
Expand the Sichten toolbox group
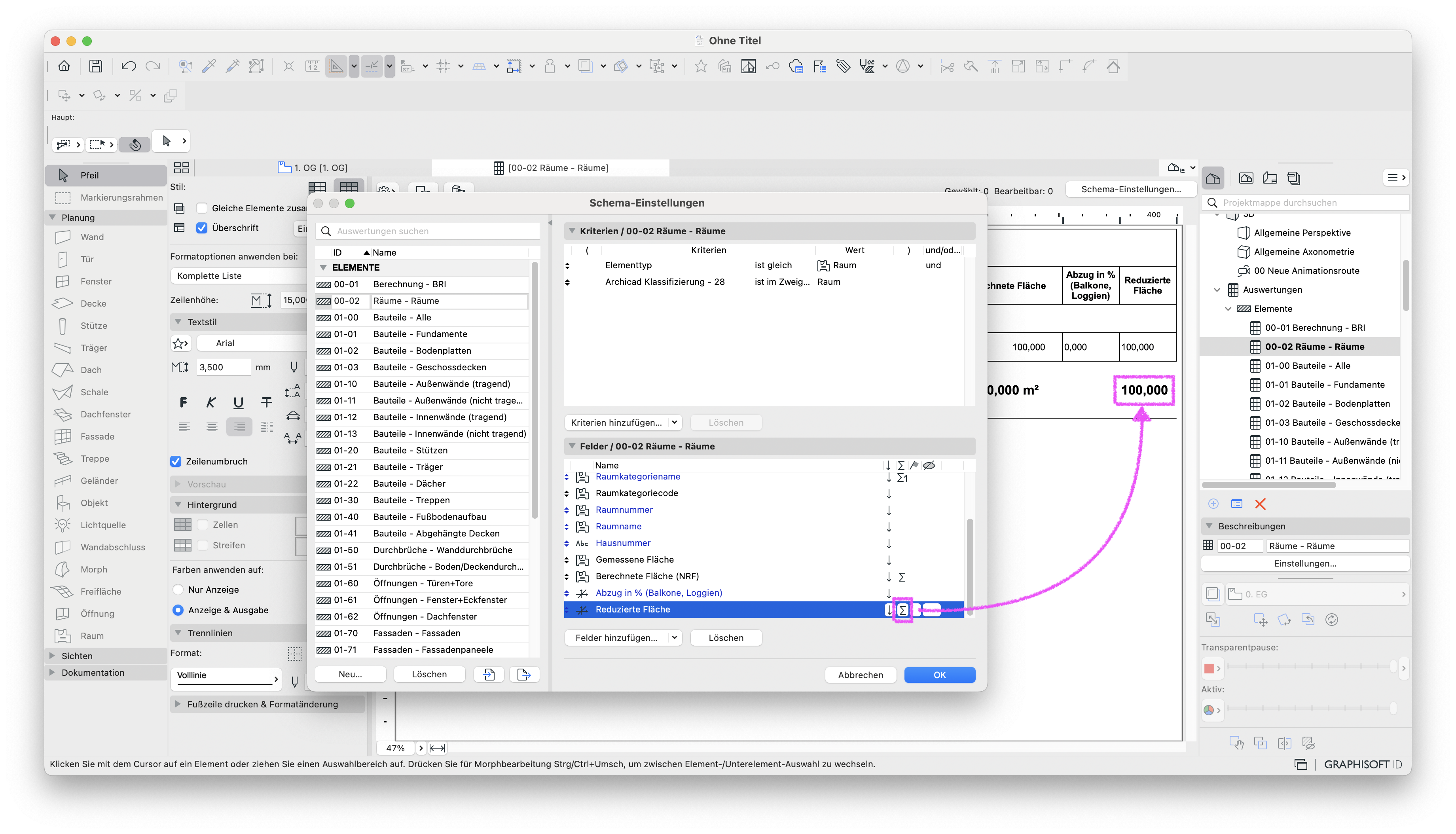(x=52, y=656)
